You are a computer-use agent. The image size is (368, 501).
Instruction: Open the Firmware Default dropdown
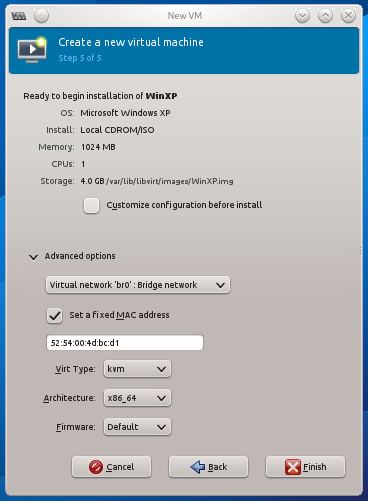[137, 427]
